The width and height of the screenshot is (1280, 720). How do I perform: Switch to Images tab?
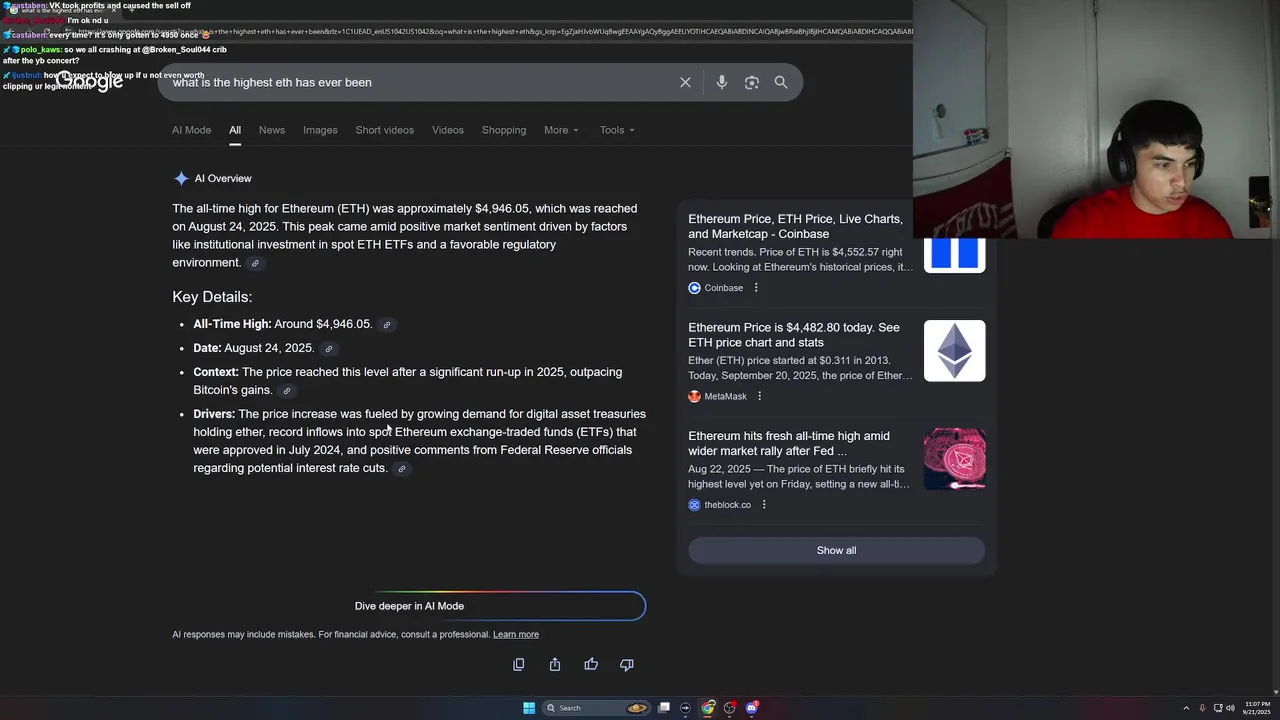pos(320,130)
